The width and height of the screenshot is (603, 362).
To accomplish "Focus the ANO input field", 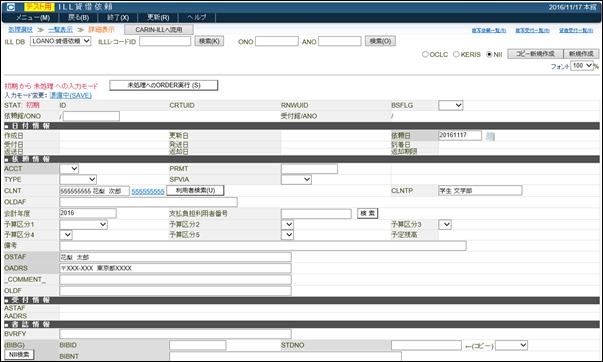I will tap(340, 41).
